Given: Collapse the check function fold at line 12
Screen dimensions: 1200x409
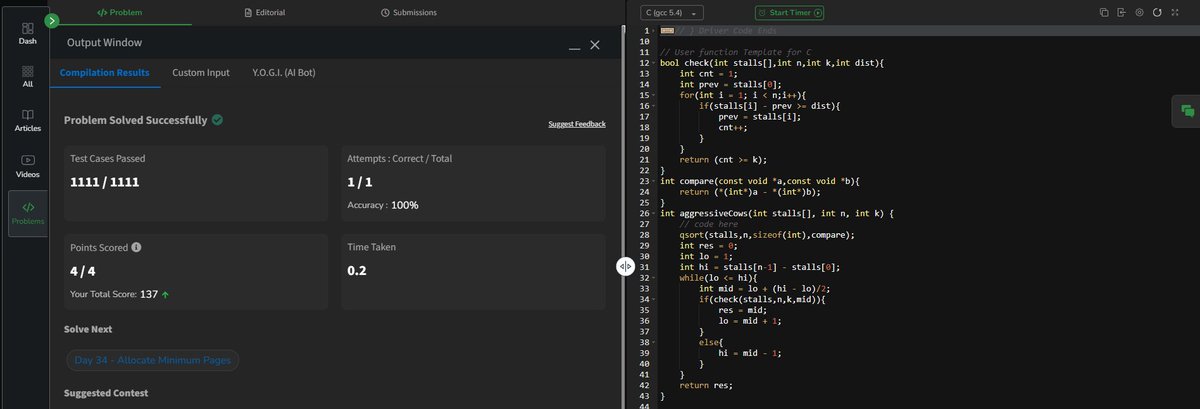Looking at the screenshot, I should coord(654,63).
